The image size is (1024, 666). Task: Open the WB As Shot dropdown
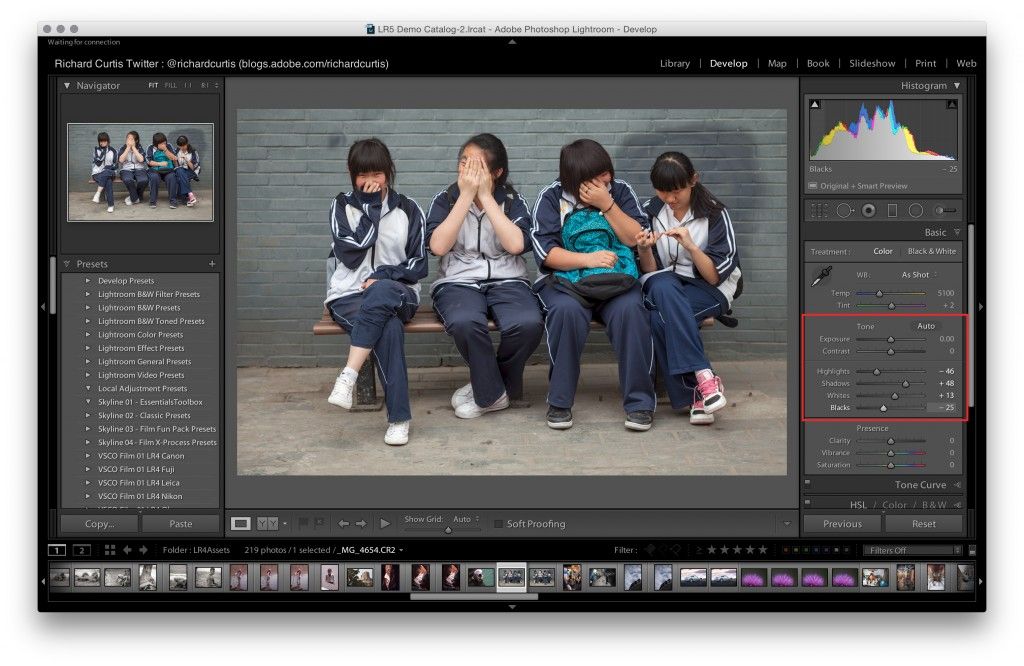click(918, 274)
